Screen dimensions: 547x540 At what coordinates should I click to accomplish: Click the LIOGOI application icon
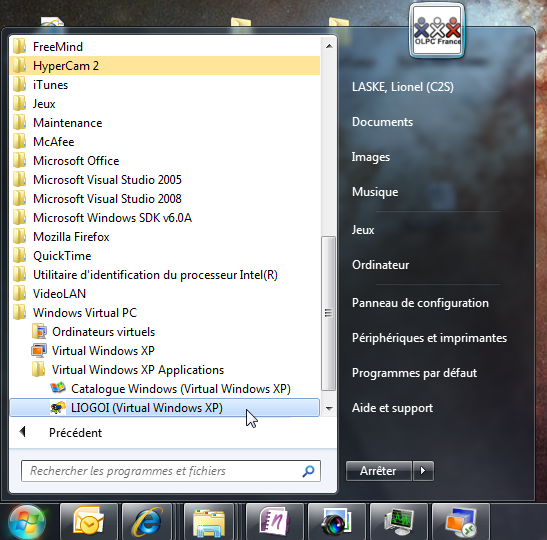pyautogui.click(x=58, y=407)
